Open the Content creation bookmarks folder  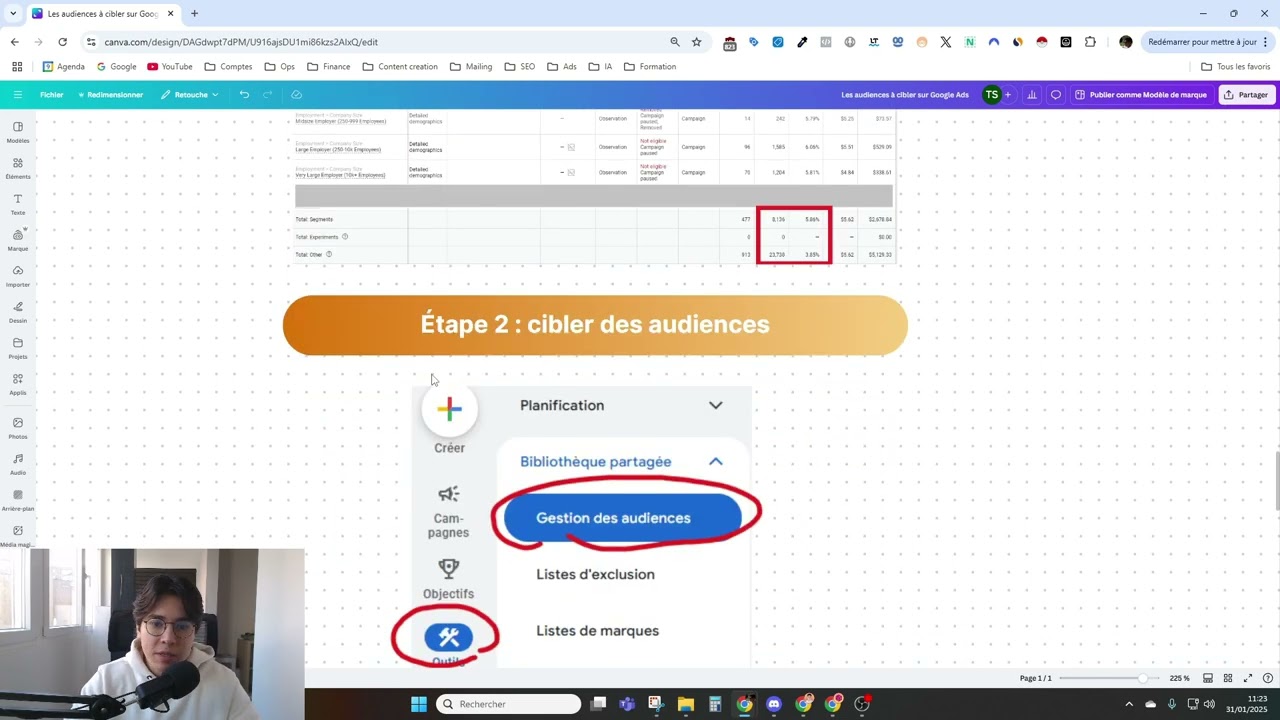click(x=400, y=67)
